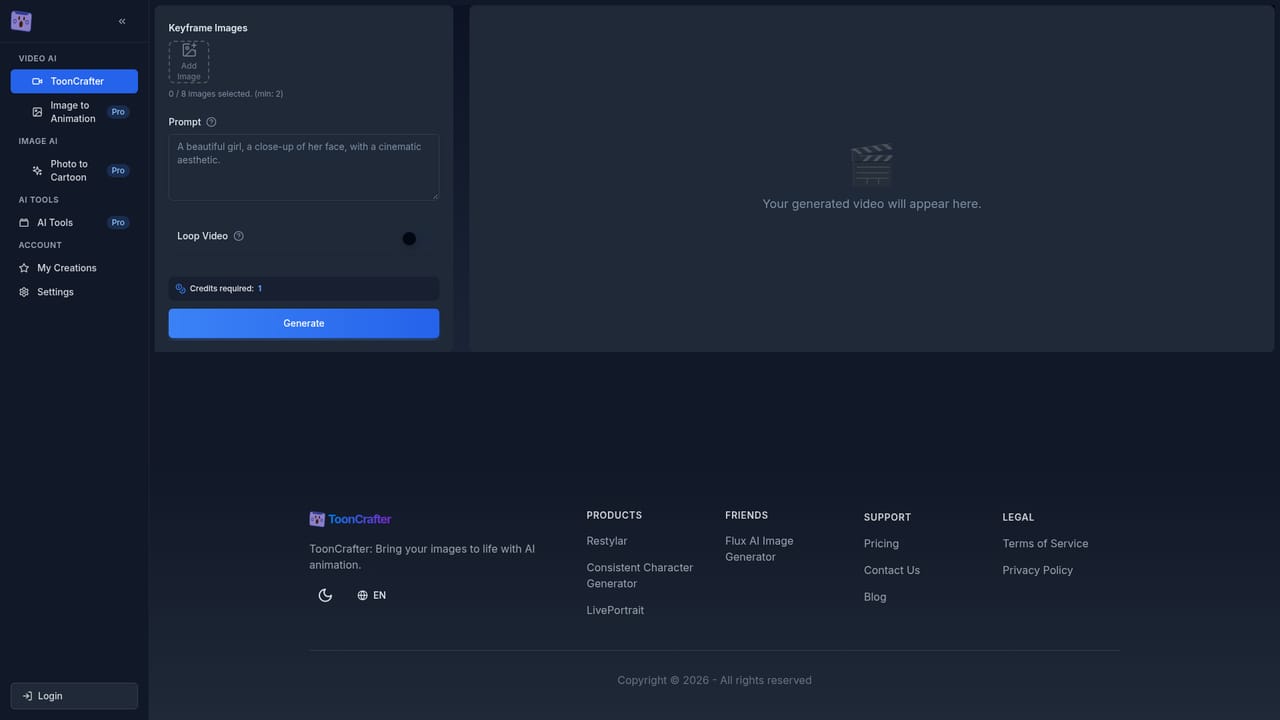1280x720 pixels.
Task: Click 'Your generated video will appear here.' text
Action: pos(872,204)
